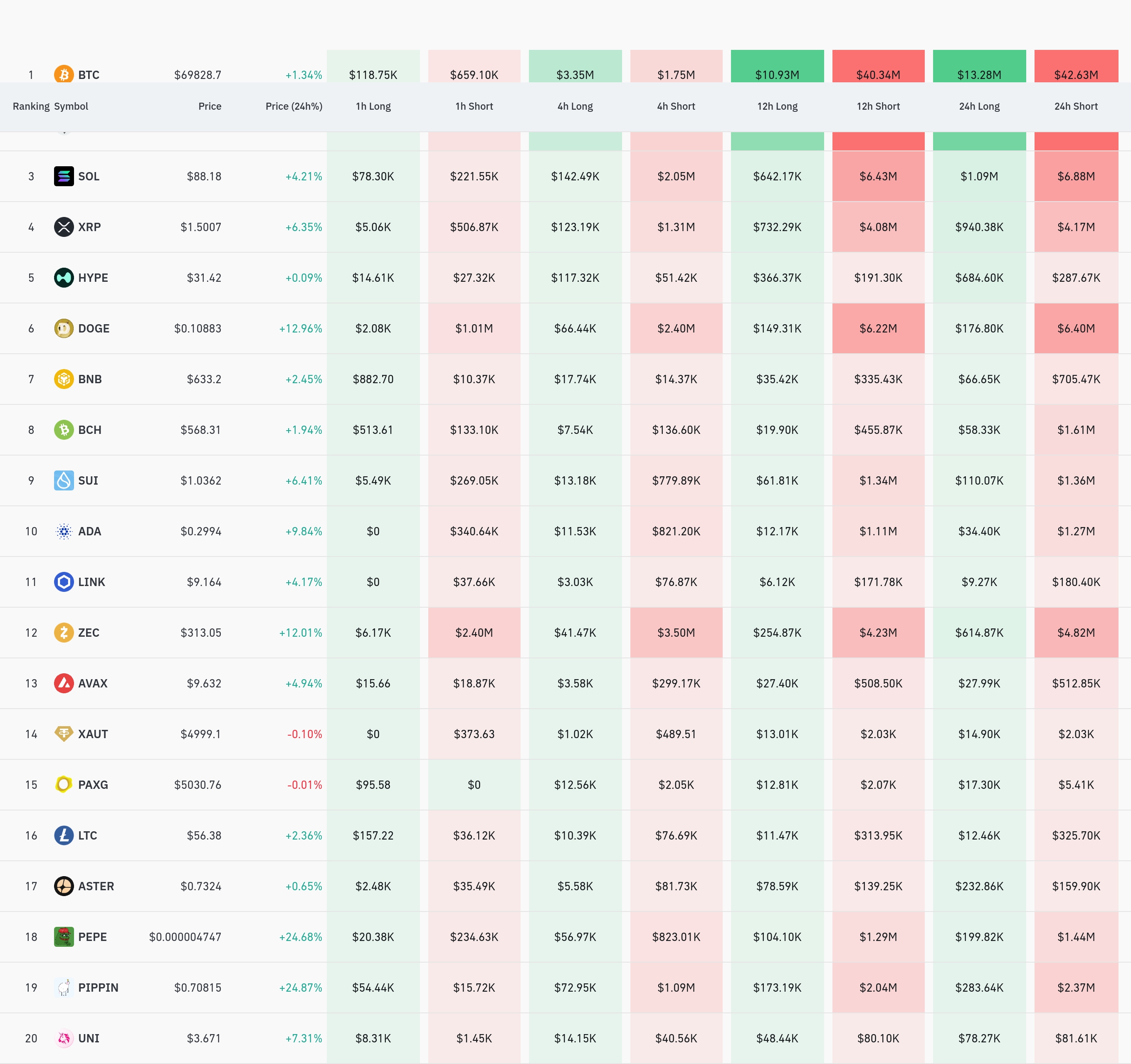Viewport: 1131px width, 1064px height.
Task: Click the Solana SOL coin icon
Action: pyautogui.click(x=64, y=176)
